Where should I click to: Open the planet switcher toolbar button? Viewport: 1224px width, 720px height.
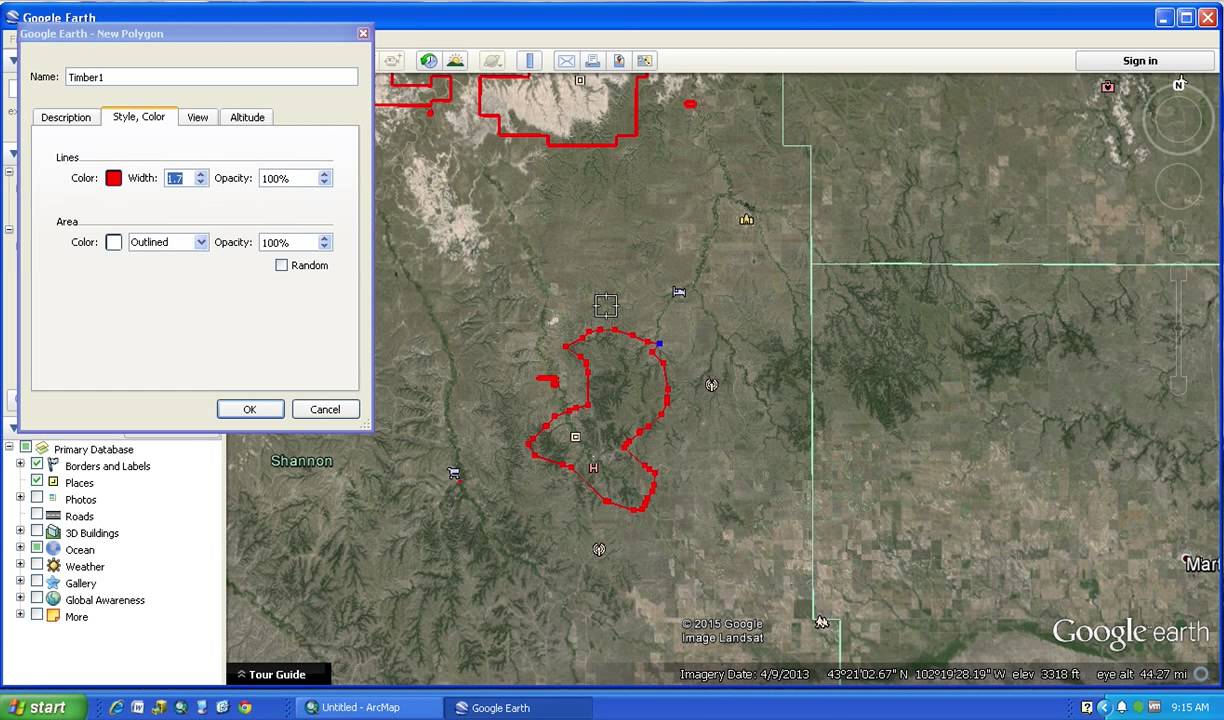[492, 61]
